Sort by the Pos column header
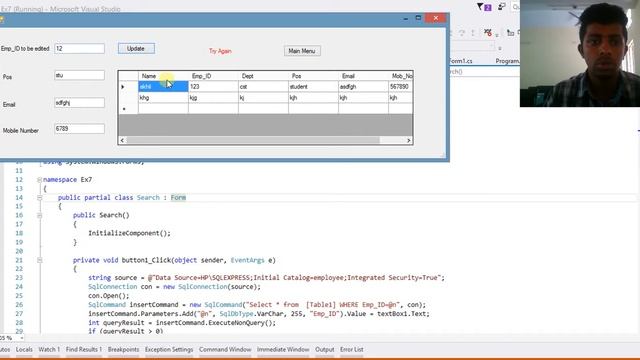The image size is (640, 360). point(313,76)
